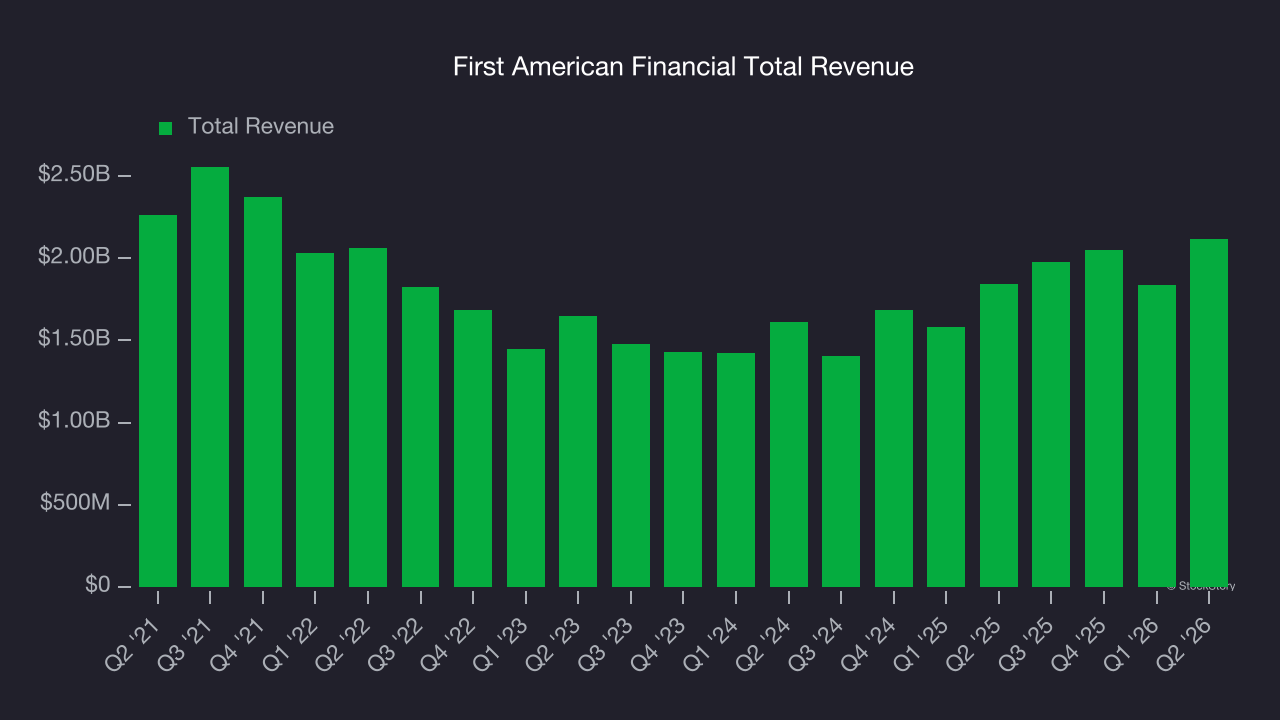The width and height of the screenshot is (1280, 720).
Task: Click the Q1 '26 revenue bar
Action: click(1157, 436)
